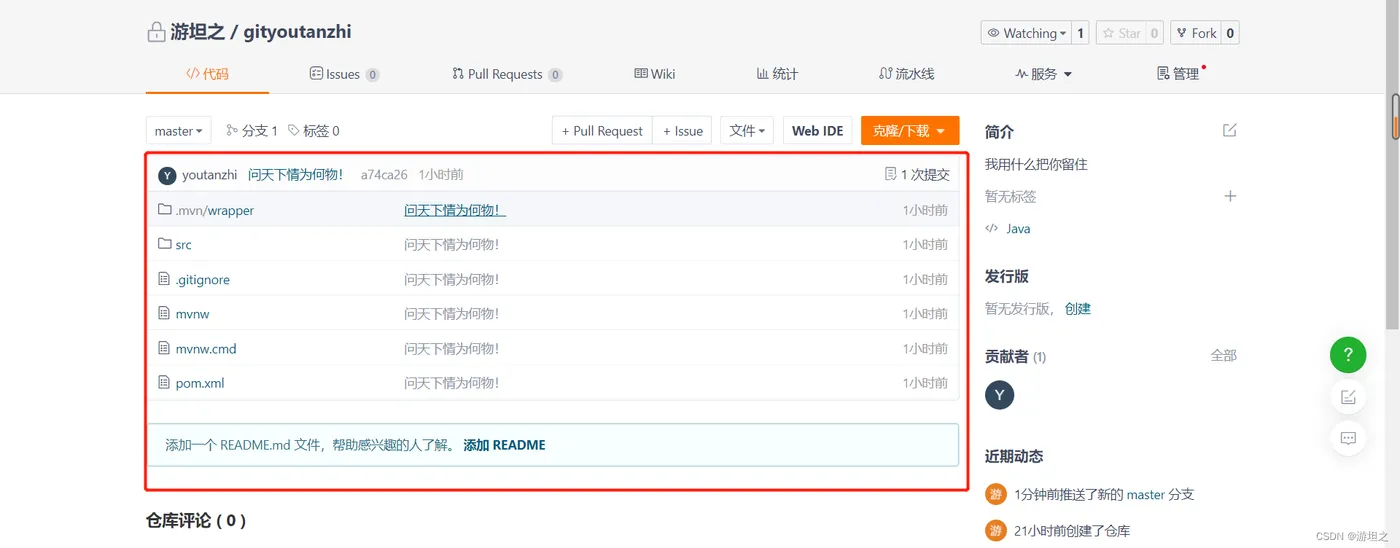
Task: Click the master branch link in activity
Action: 1146,495
